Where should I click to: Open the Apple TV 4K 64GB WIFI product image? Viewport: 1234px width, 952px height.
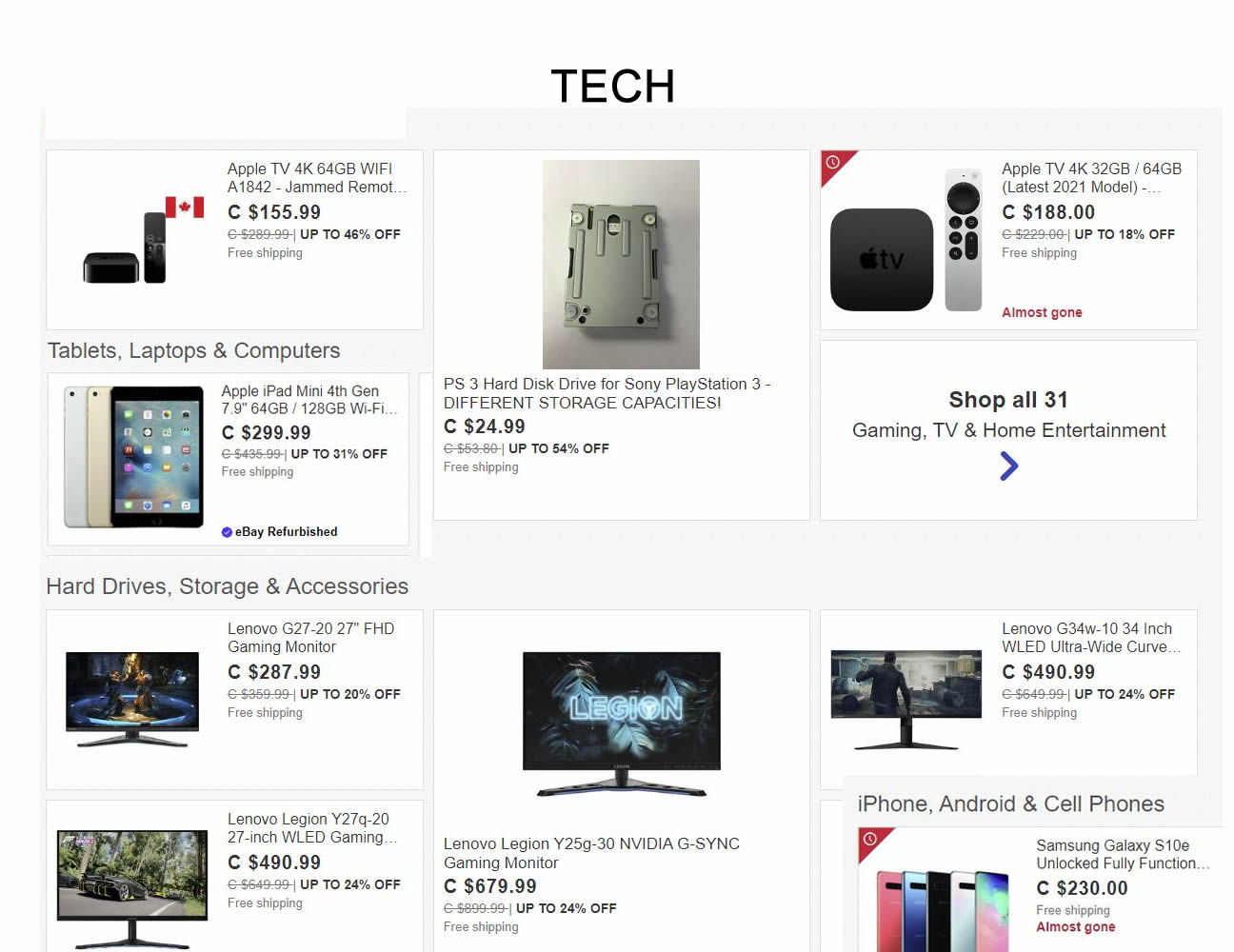(144, 240)
